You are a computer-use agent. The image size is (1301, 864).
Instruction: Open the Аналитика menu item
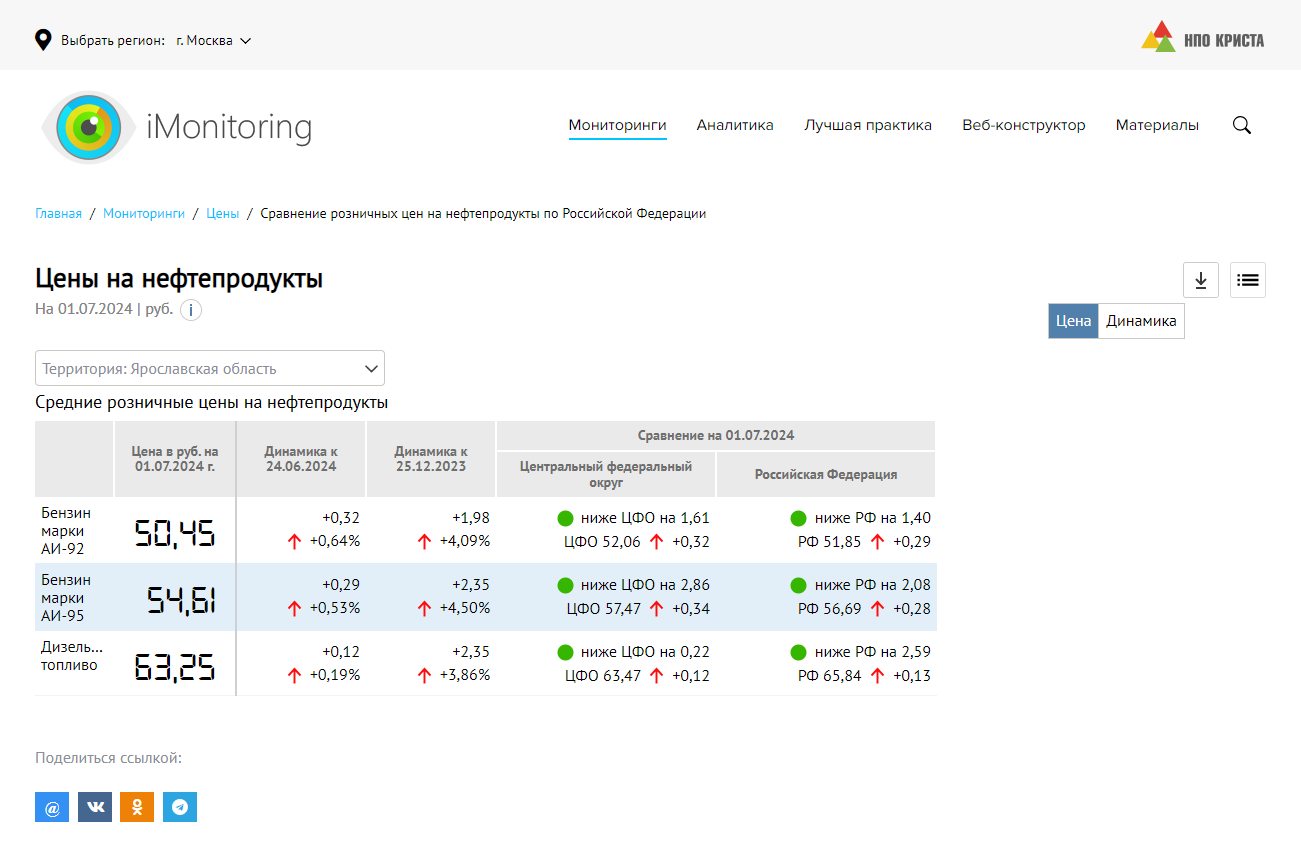tap(735, 126)
